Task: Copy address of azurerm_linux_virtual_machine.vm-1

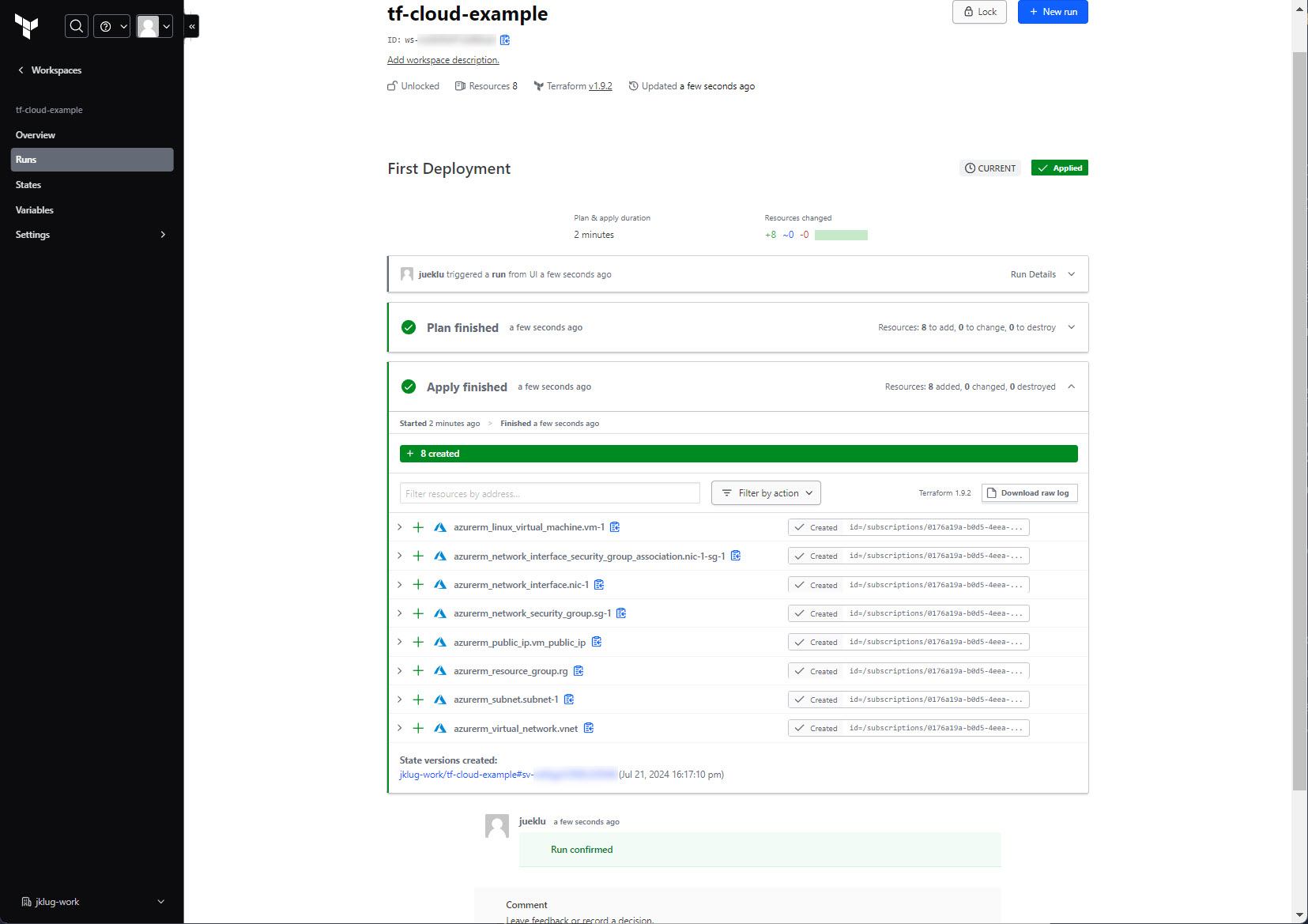Action: pos(615,527)
